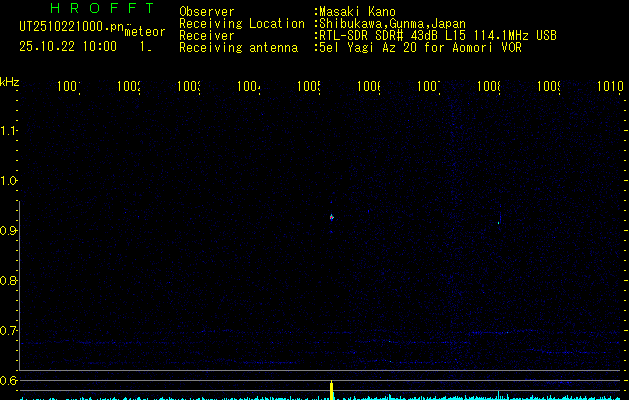Click the bright meteor echo near 0.93 kHz
629x400 pixels.
[x=332, y=217]
